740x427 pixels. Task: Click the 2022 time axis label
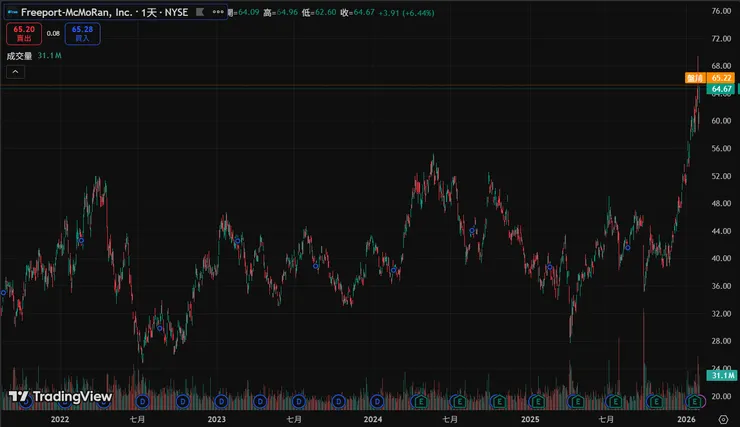60,419
